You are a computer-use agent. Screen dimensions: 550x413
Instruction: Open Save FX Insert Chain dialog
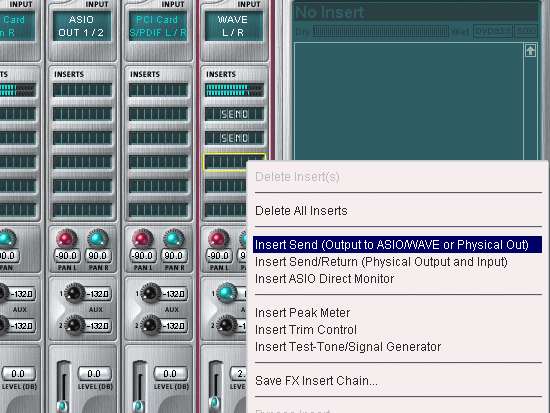(316, 381)
